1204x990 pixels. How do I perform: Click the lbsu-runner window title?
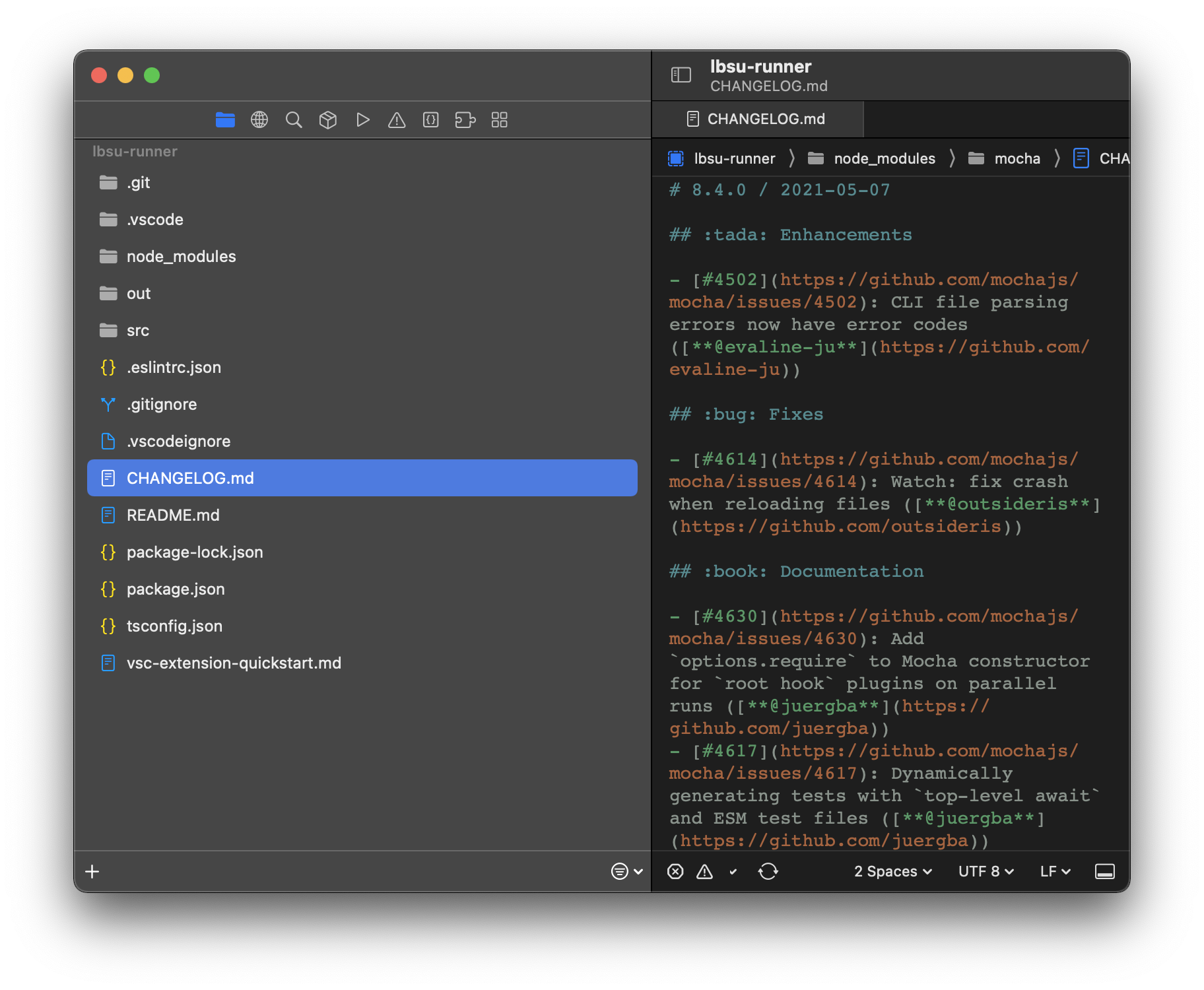pyautogui.click(x=760, y=67)
